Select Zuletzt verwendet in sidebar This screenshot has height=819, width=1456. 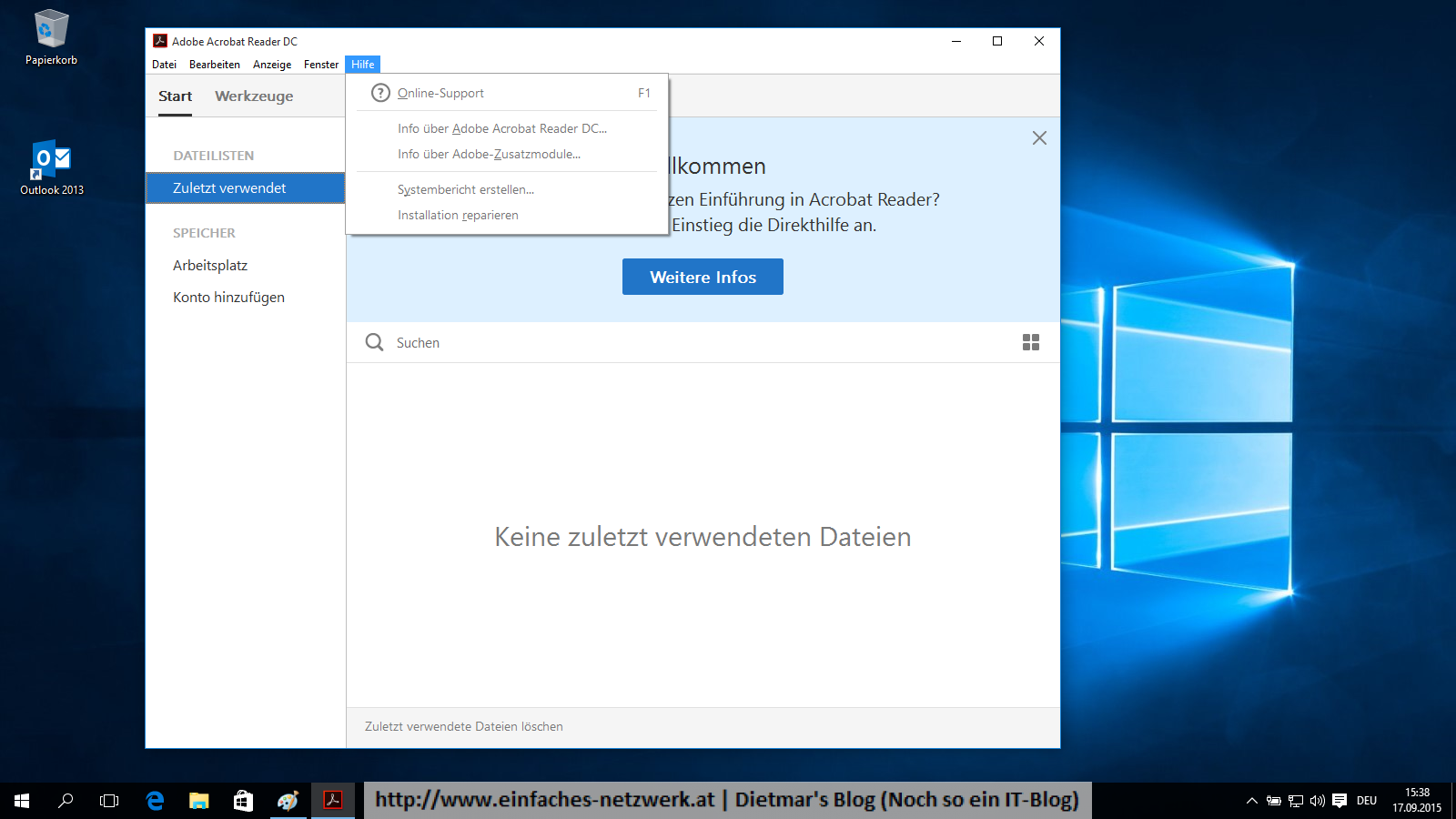click(245, 187)
